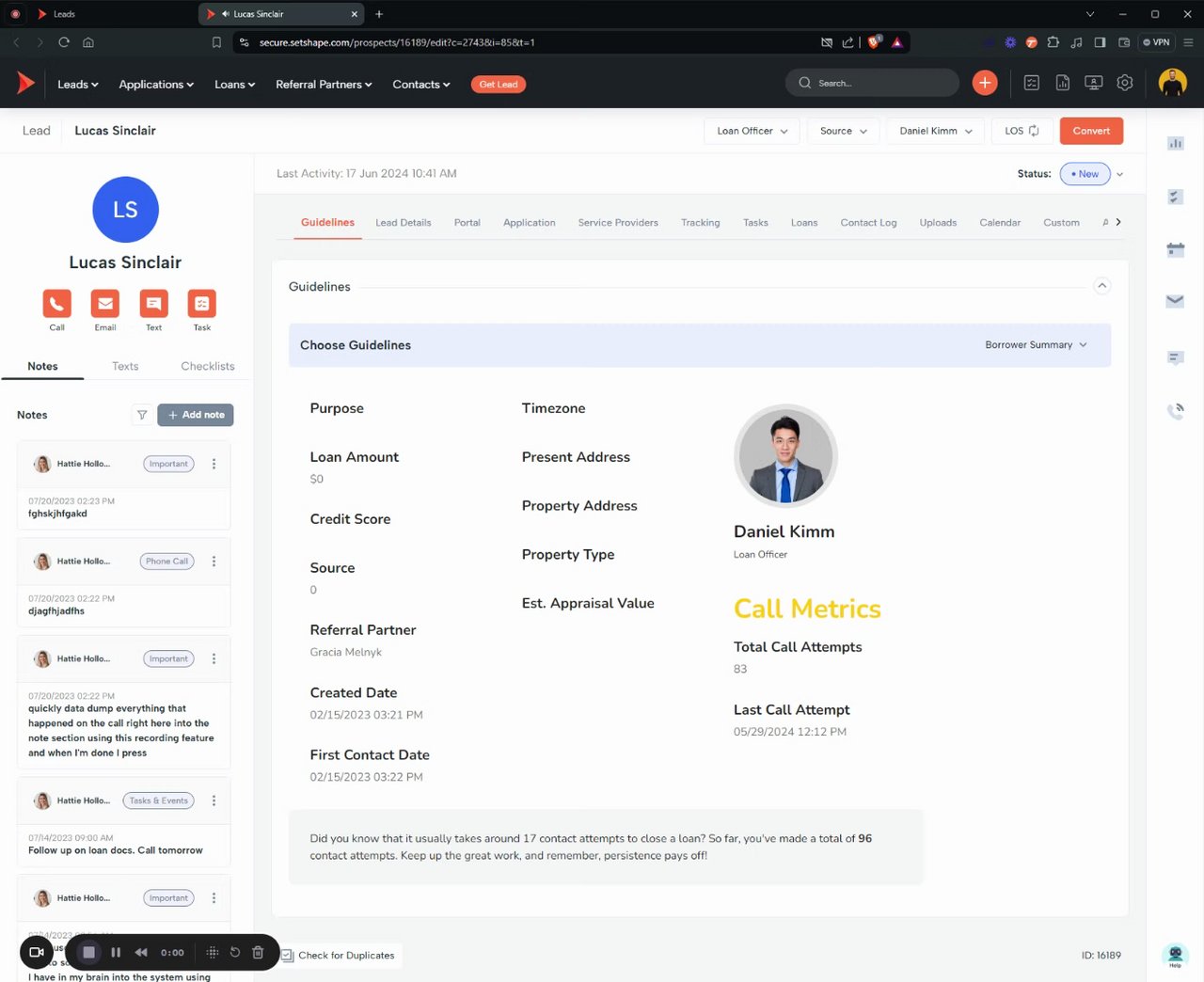This screenshot has height=982, width=1204.
Task: Open bar chart icon in right sidebar
Action: [1176, 143]
